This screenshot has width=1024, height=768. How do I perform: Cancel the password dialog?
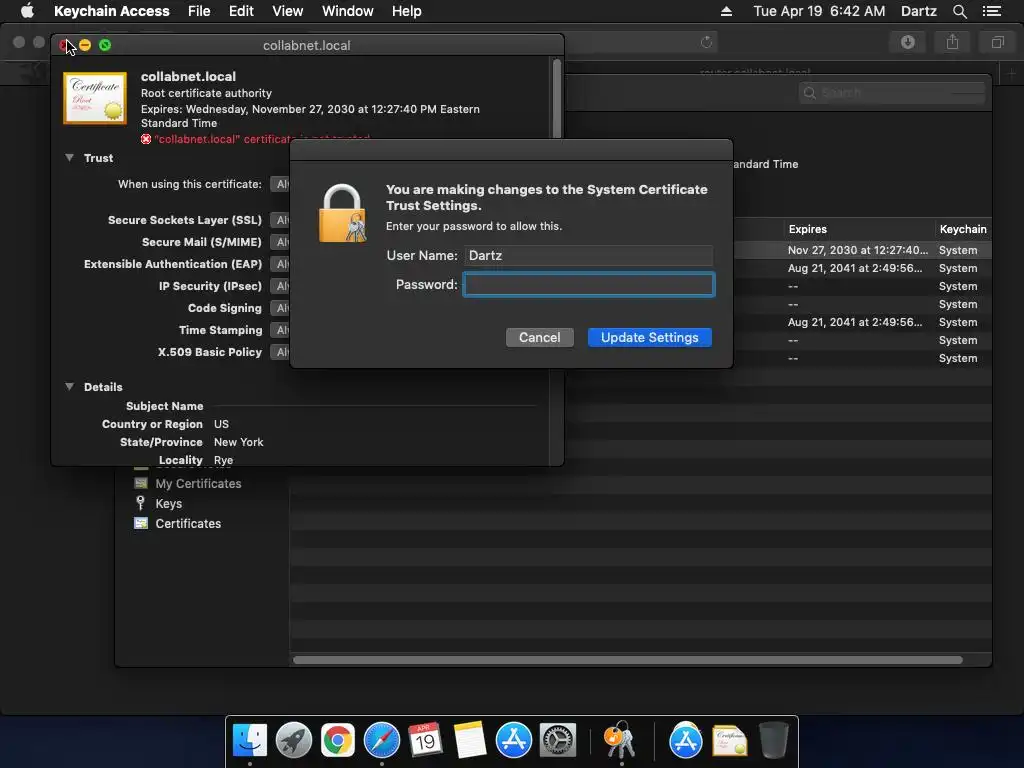[539, 338]
